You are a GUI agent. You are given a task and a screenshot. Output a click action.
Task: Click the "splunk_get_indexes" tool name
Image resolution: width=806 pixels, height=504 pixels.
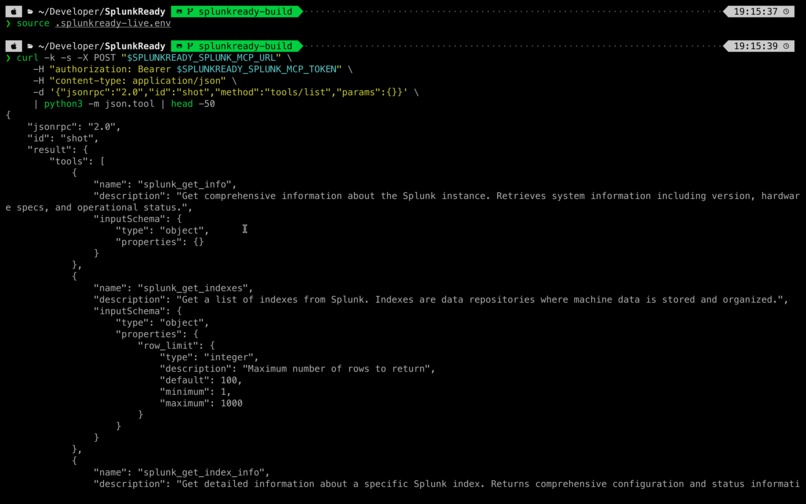[x=195, y=288]
